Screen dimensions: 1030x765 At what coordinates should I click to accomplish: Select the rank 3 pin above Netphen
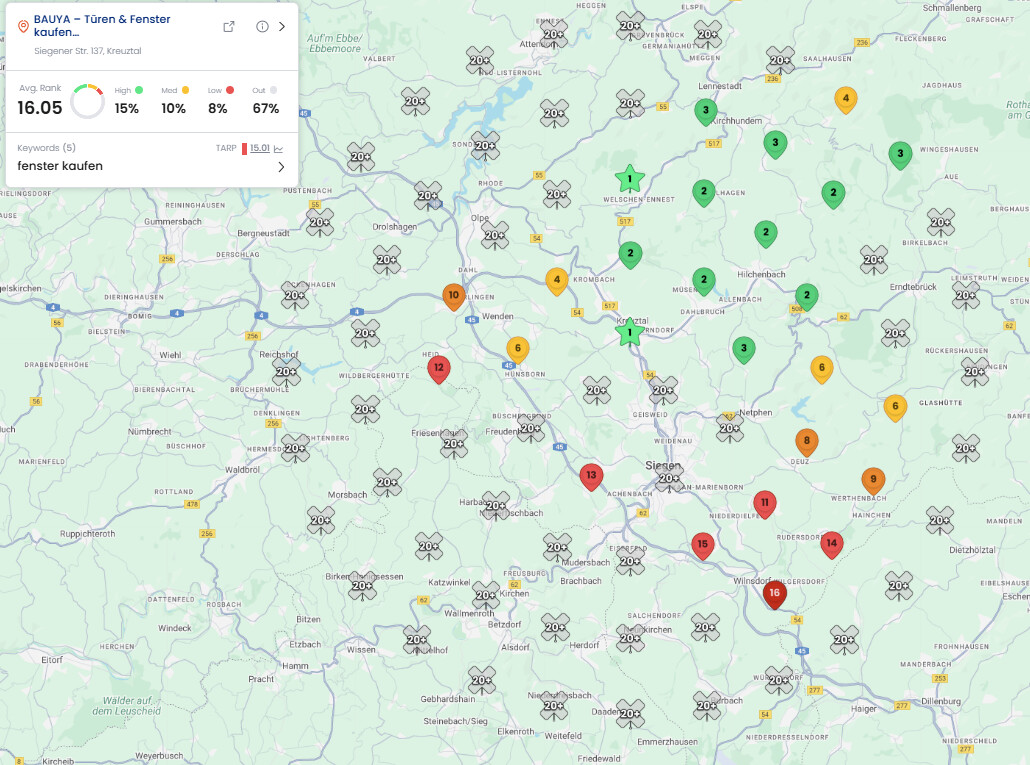(x=744, y=350)
